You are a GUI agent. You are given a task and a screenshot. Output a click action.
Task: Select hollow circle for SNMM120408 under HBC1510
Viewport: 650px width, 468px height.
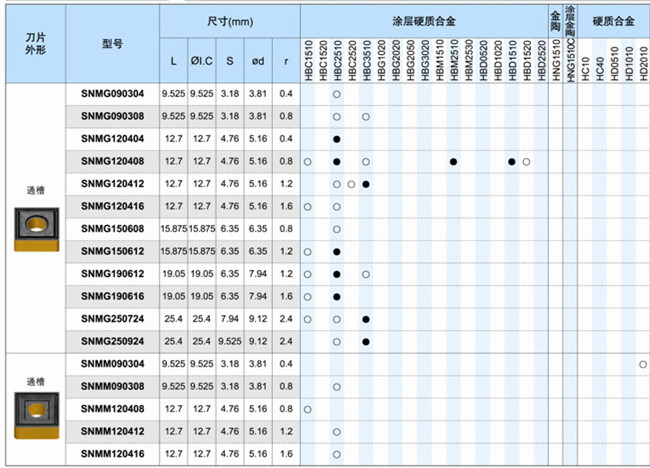coord(308,409)
